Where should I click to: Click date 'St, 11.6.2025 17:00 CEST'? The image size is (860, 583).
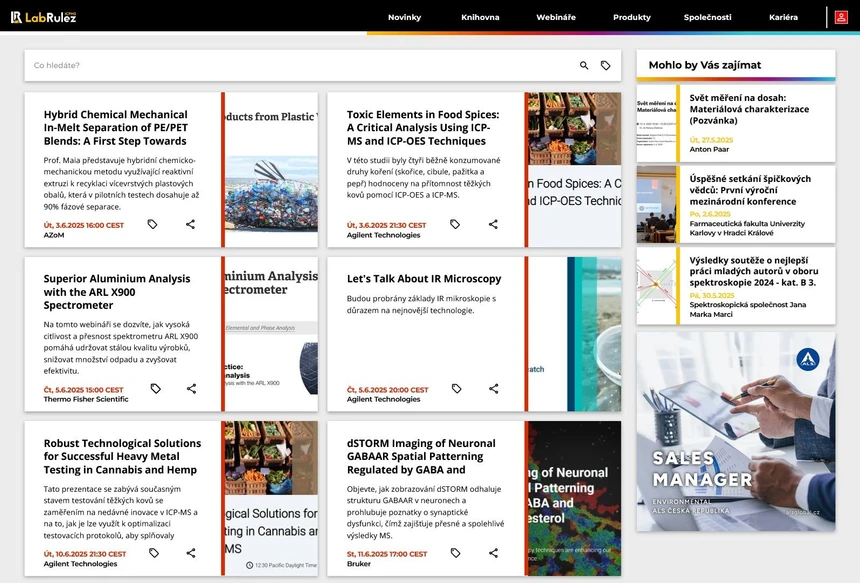coord(387,554)
